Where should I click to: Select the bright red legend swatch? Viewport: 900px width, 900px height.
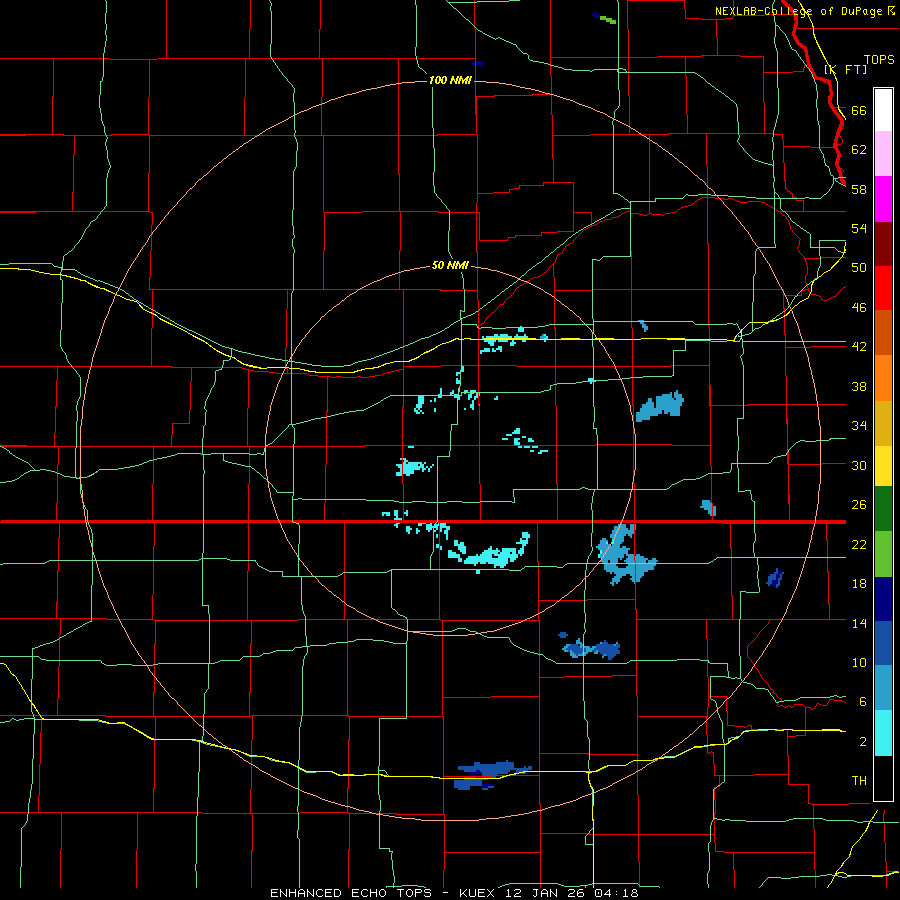[883, 288]
